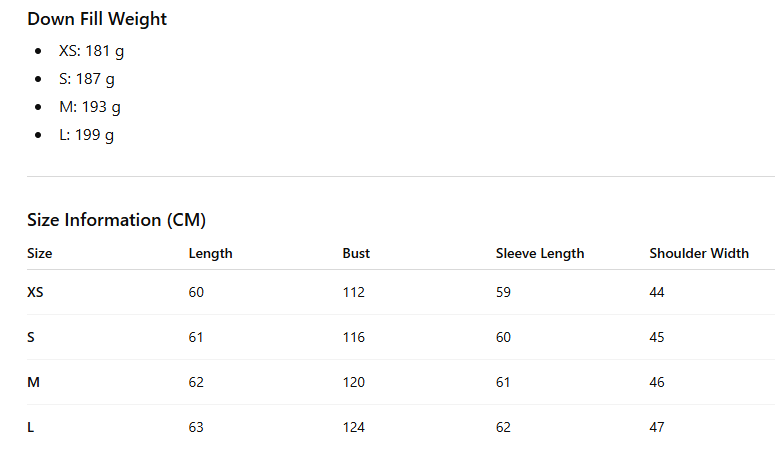Screen dimensions: 775x455
Task: Click the Shoulder Width column header
Action: click(699, 253)
